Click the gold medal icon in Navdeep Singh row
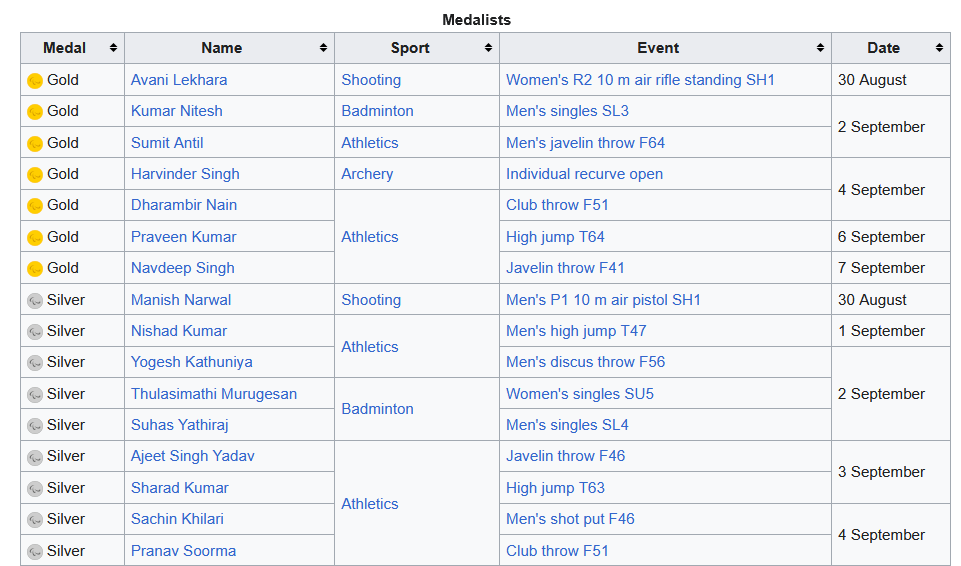Screen dimensions: 961x566 [x=35, y=269]
